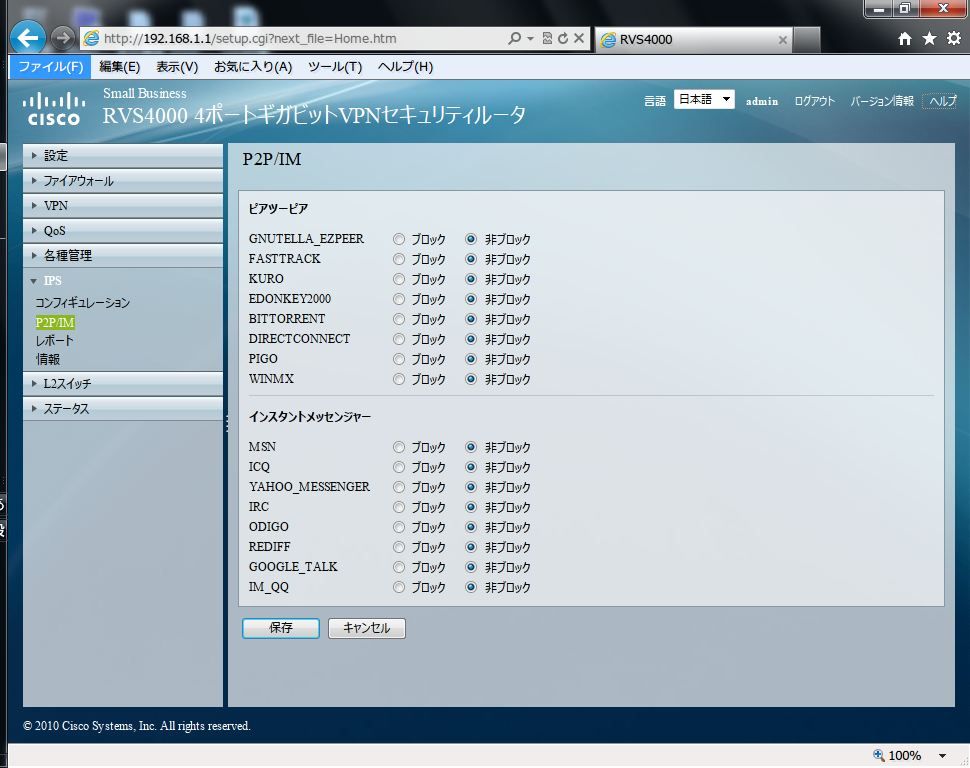Expand the L2スイッチ sidebar section
The image size is (970, 768).
tap(122, 384)
